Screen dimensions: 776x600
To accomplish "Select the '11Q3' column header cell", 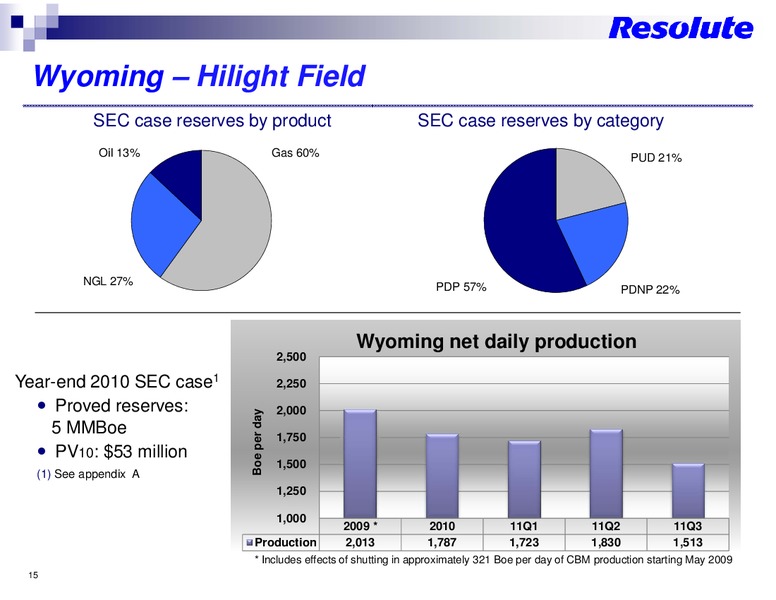I will (x=688, y=526).
